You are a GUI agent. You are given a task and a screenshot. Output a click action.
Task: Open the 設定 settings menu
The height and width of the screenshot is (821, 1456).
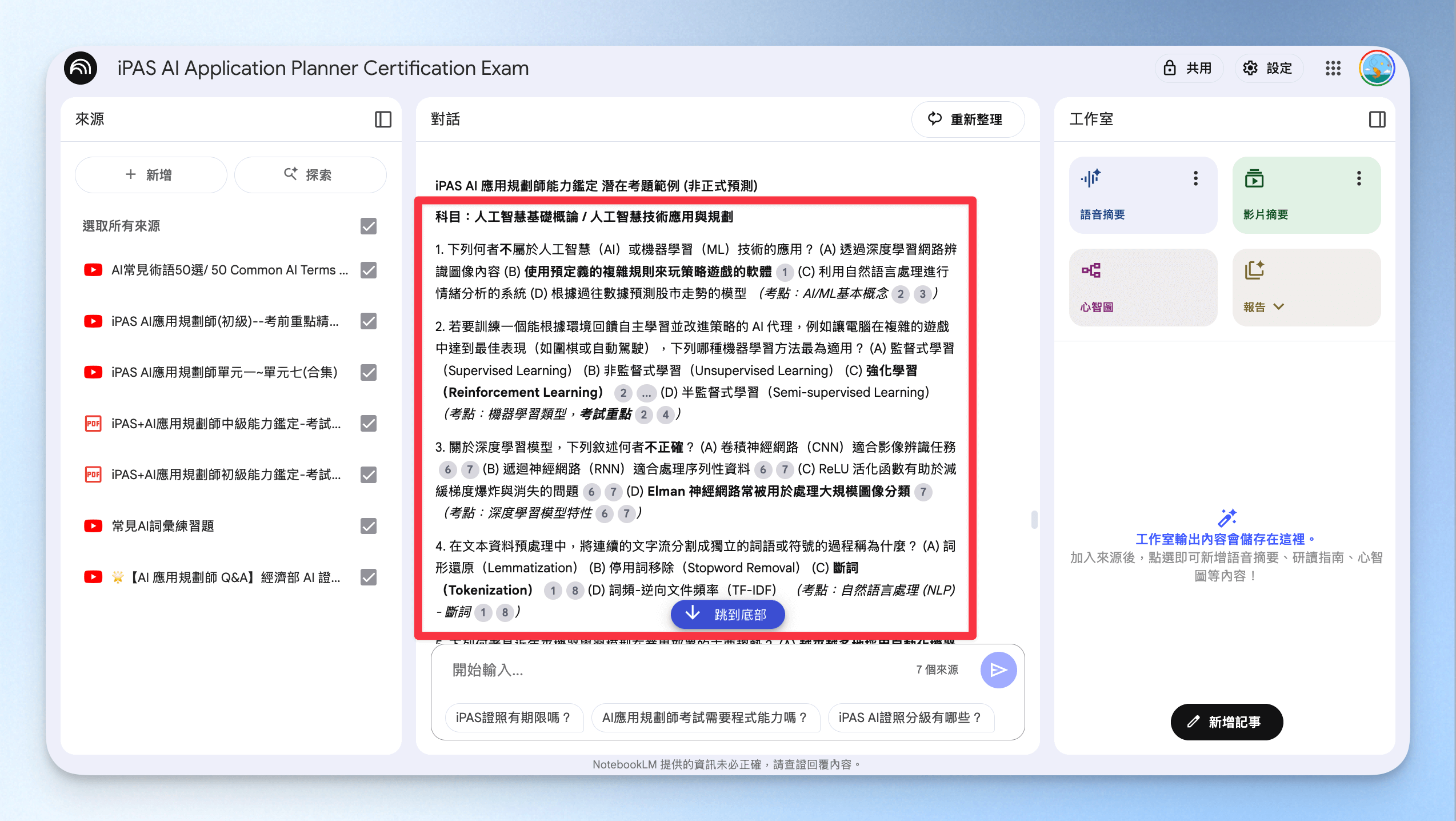pos(1269,69)
